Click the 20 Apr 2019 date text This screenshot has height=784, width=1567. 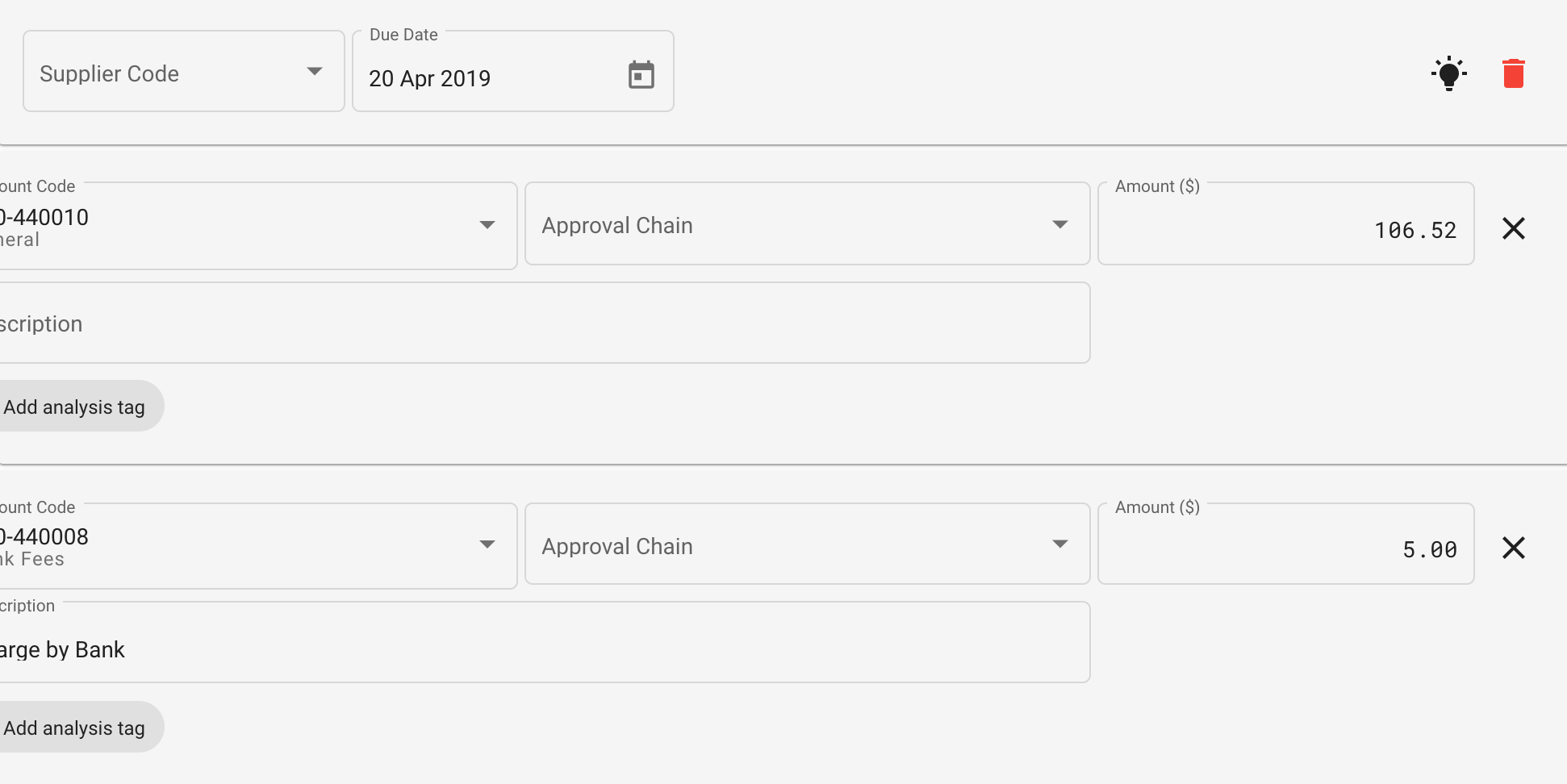tap(430, 78)
